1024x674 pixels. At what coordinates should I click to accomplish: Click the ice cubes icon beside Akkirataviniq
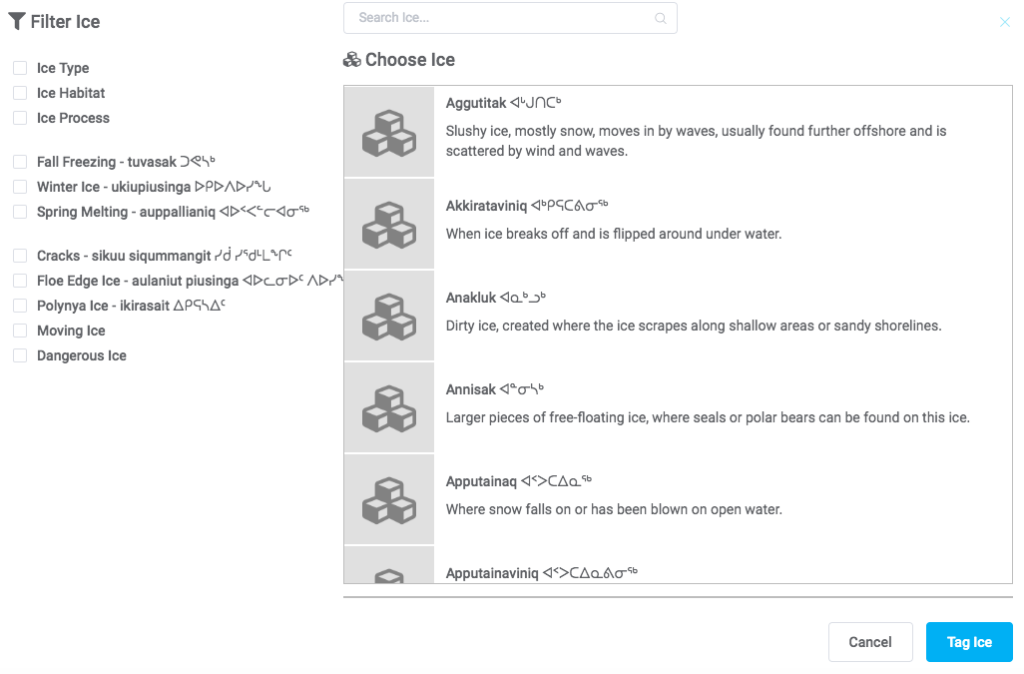point(389,225)
